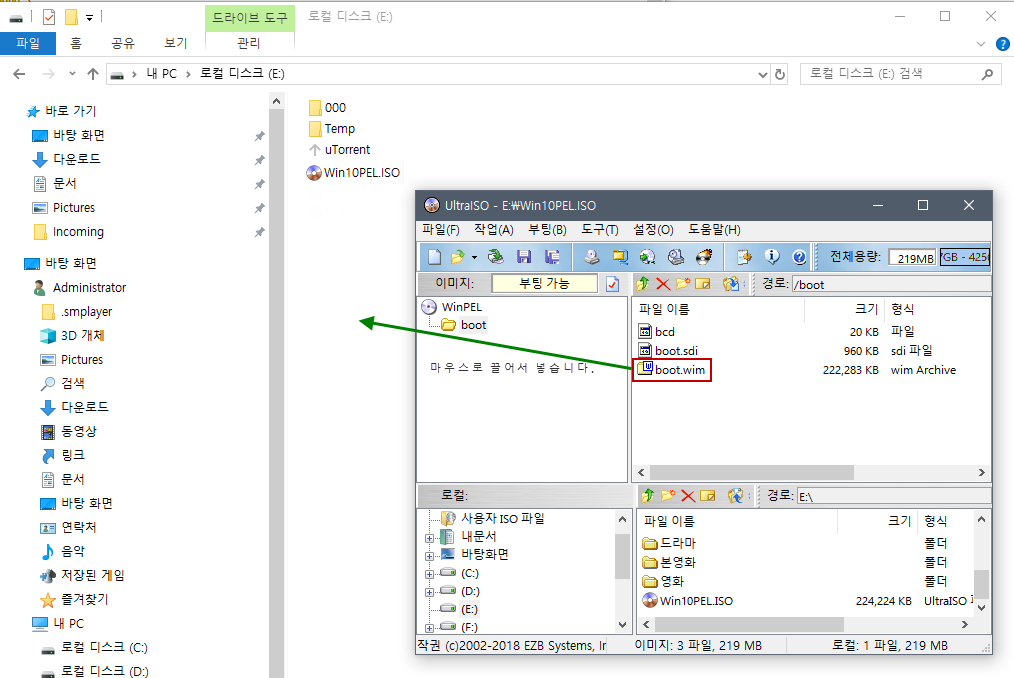Screen dimensions: 1014x678
Task: Open the 파일(F) menu in UltraISO
Action: 440,230
